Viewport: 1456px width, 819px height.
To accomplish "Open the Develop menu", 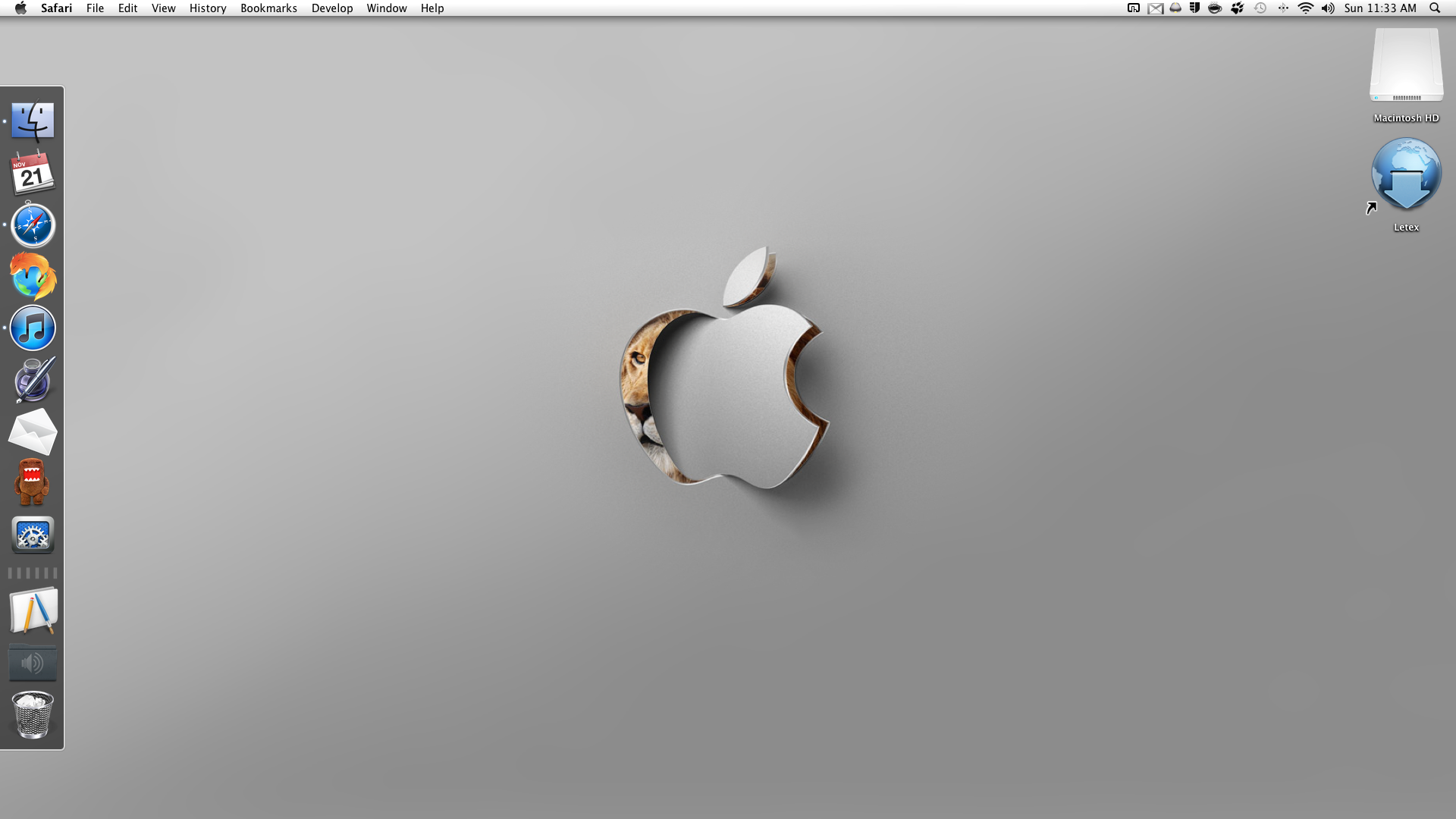I will click(x=332, y=8).
